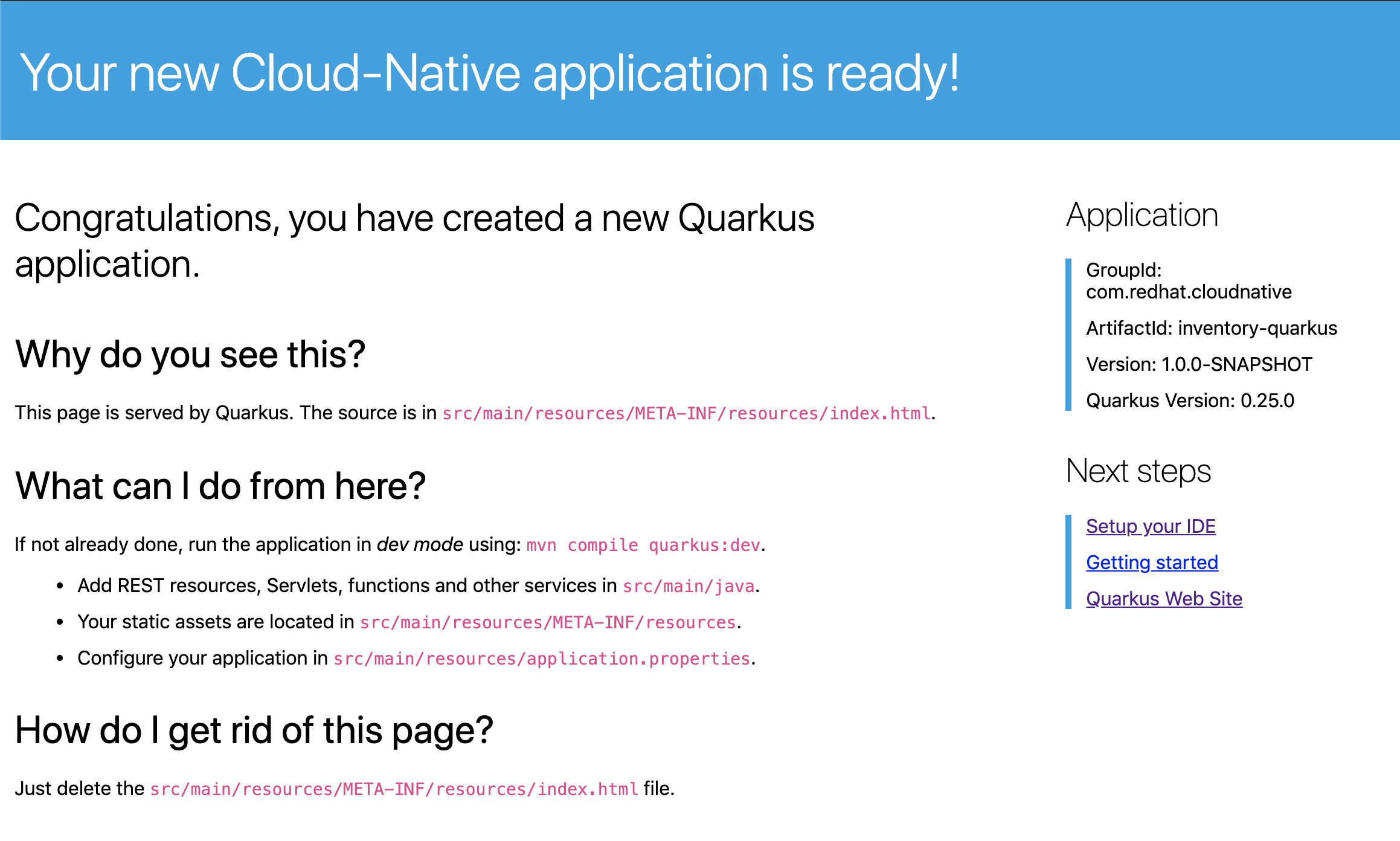This screenshot has width=1400, height=841.
Task: Click the static assets resources code path
Action: [547, 622]
